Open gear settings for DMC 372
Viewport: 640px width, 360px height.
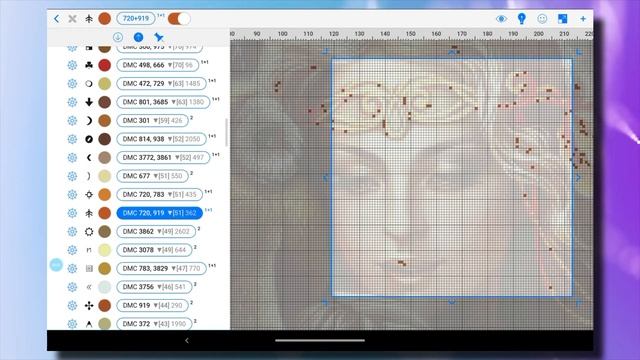click(x=72, y=324)
